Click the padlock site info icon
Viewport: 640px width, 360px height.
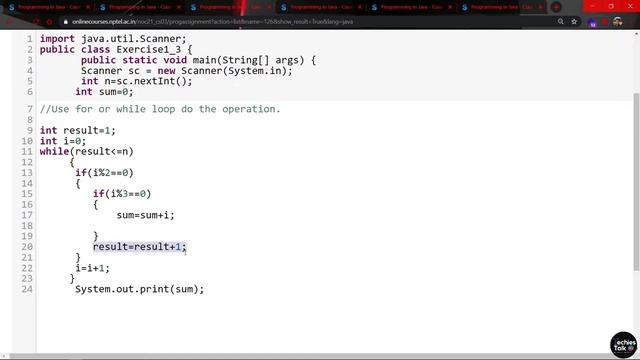[x=65, y=22]
